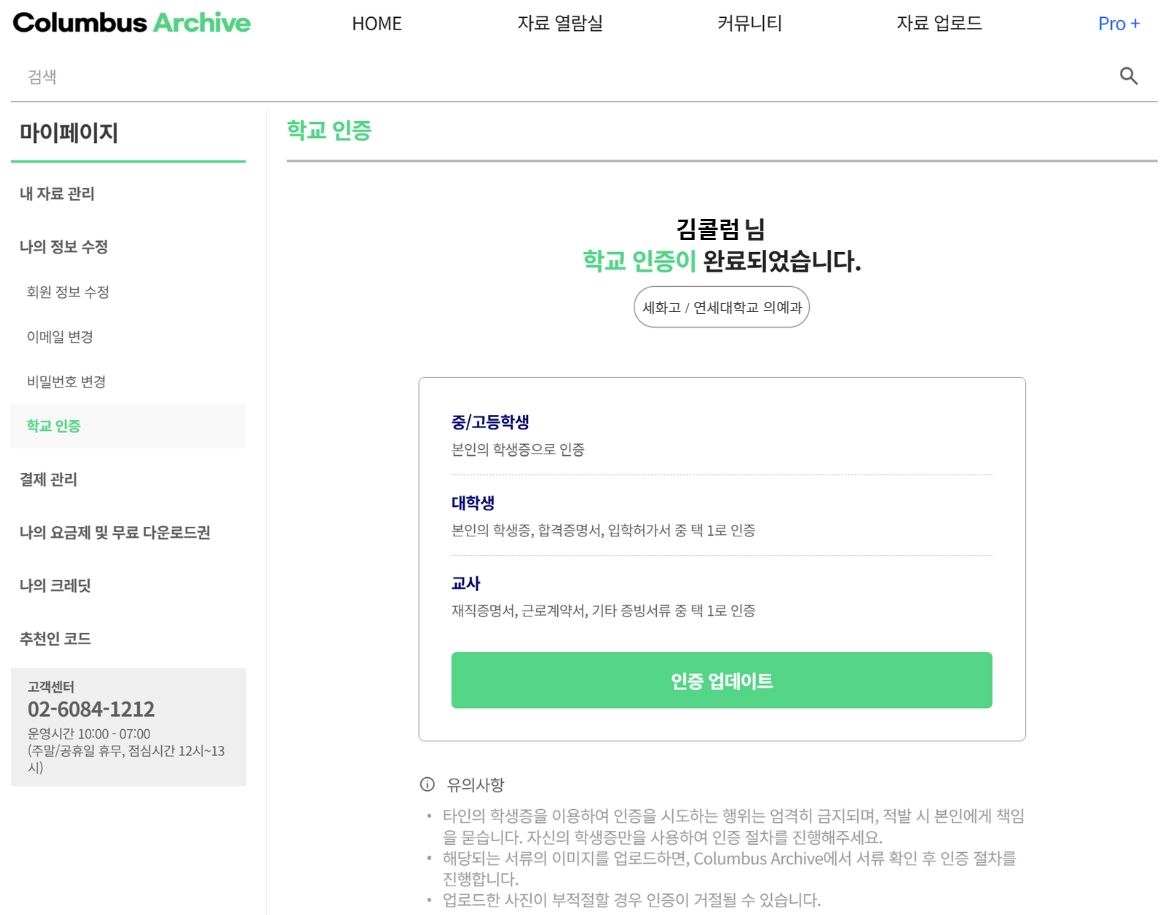Go to the 커뮤니티 menu
The image size is (1169, 915).
750,23
